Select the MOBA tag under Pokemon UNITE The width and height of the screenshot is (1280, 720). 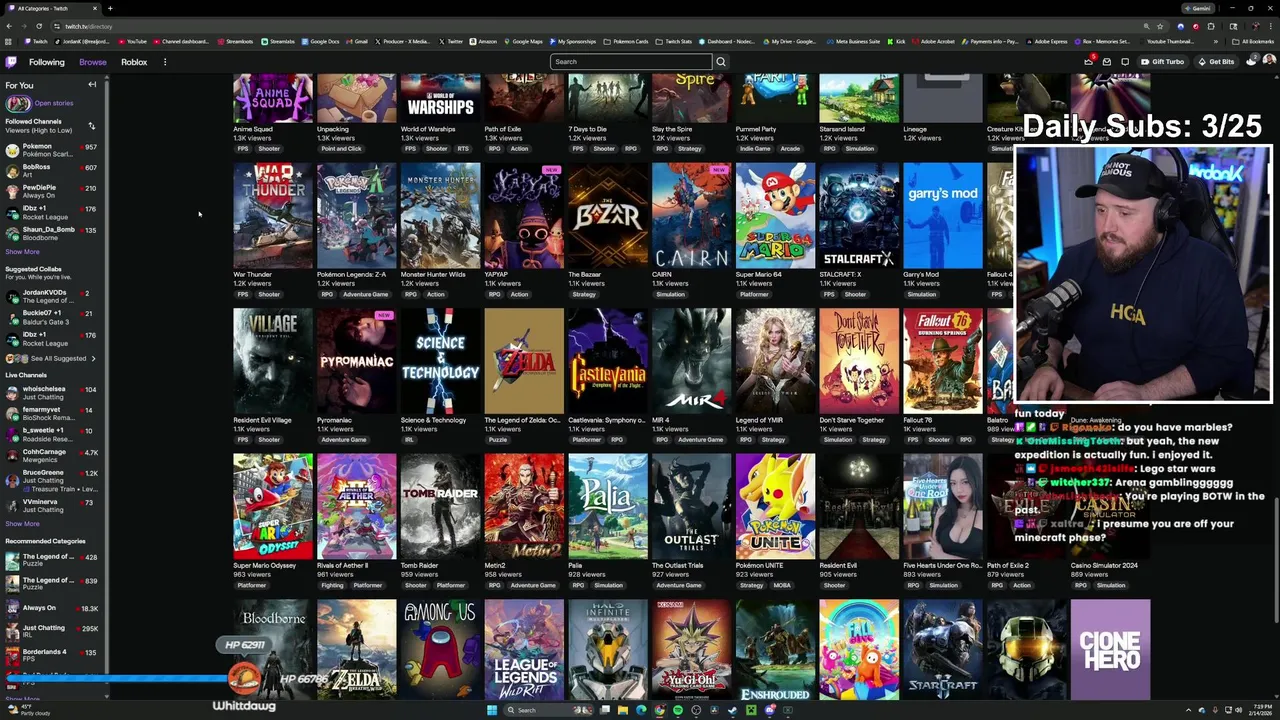pyautogui.click(x=782, y=585)
